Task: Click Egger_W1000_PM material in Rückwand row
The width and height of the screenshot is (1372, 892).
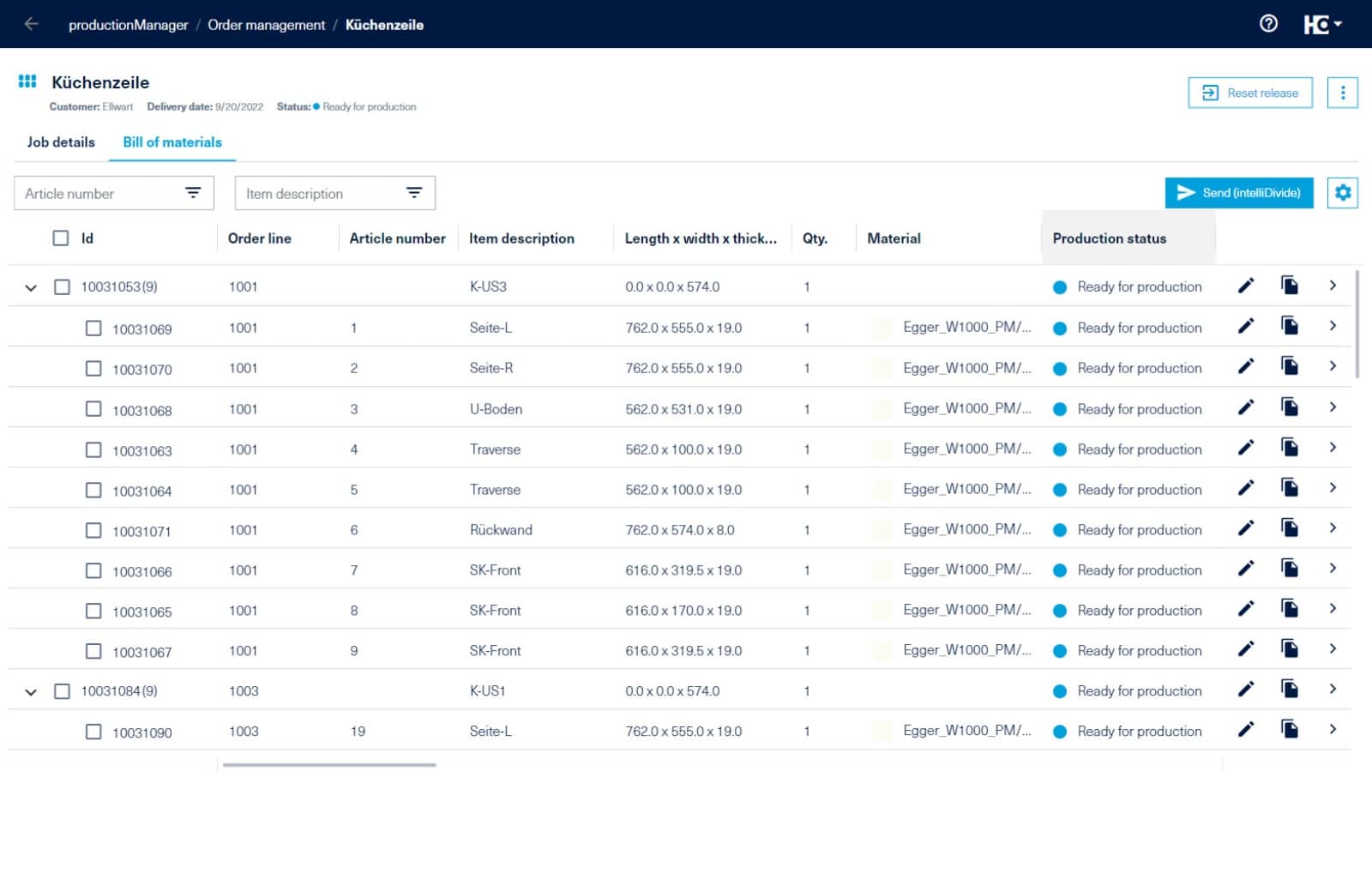Action: coord(967,529)
